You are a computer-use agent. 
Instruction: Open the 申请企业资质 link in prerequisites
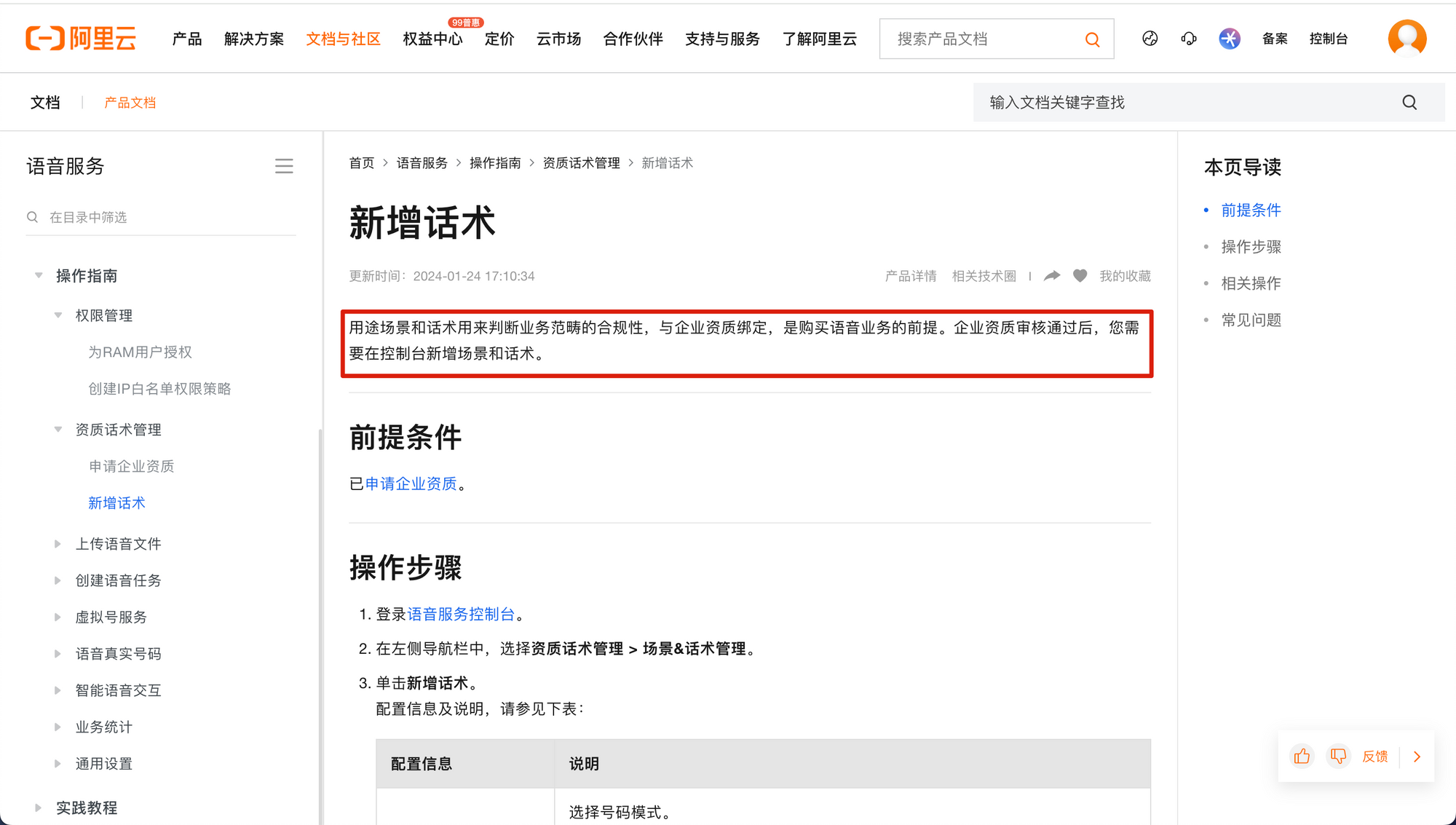click(411, 483)
